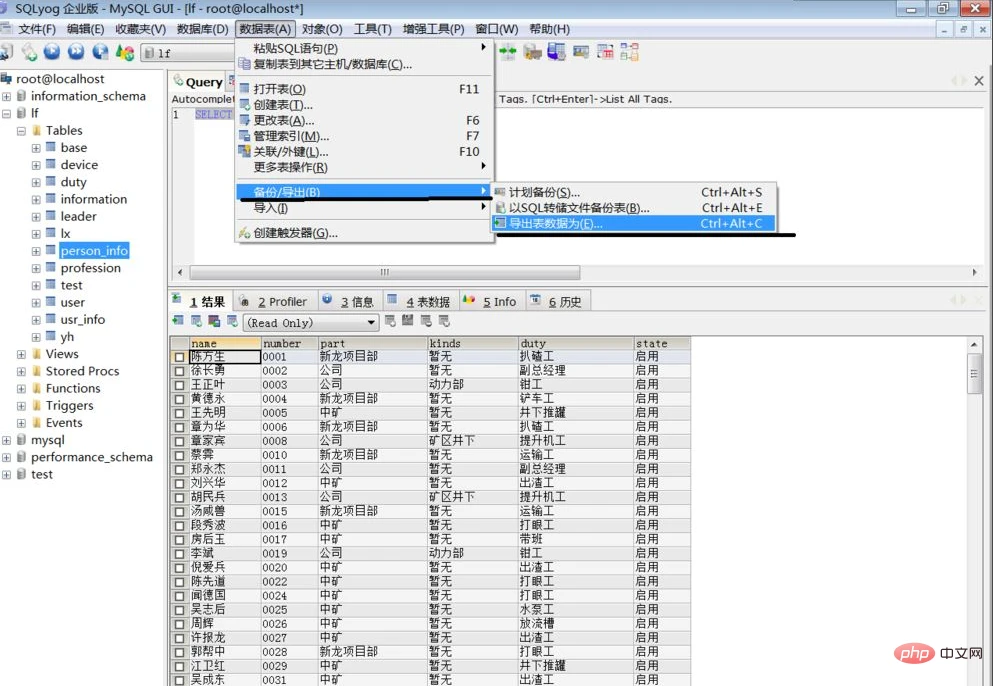Collapse the Tables node in sidebar

click(x=21, y=130)
